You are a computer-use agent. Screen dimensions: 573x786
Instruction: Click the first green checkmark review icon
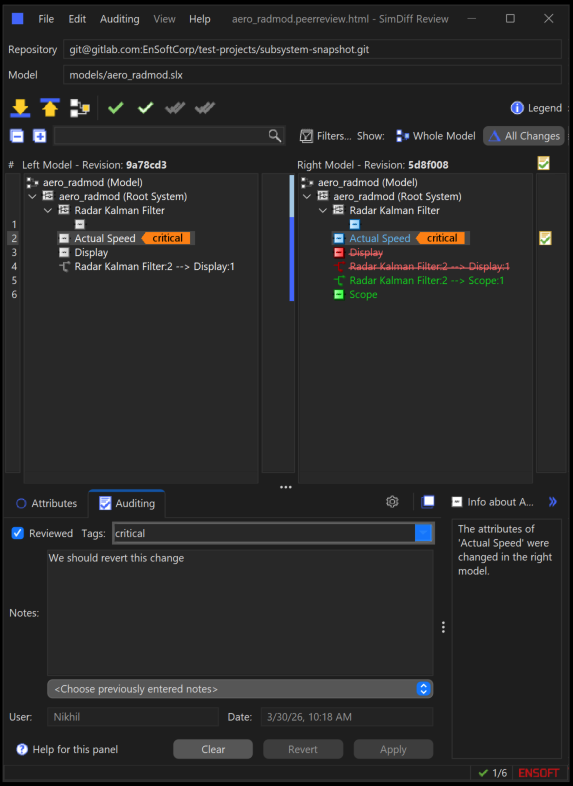tap(116, 108)
